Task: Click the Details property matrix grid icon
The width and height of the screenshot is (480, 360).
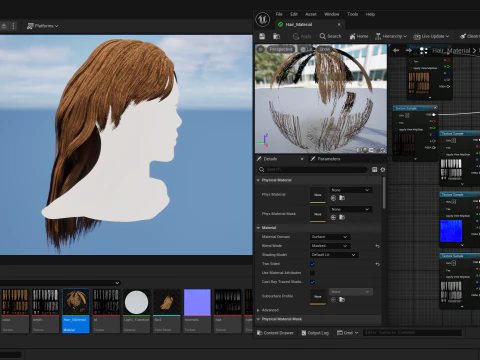Action: [374, 170]
